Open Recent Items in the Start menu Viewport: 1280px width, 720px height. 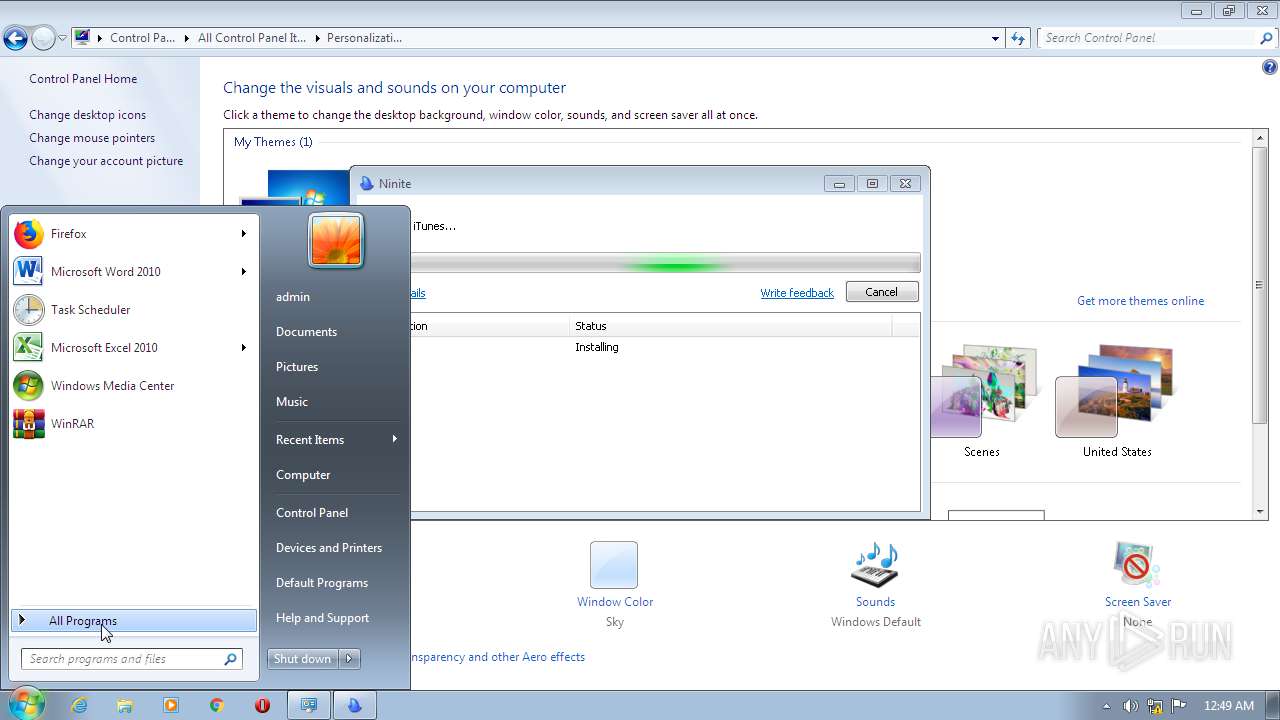[336, 440]
